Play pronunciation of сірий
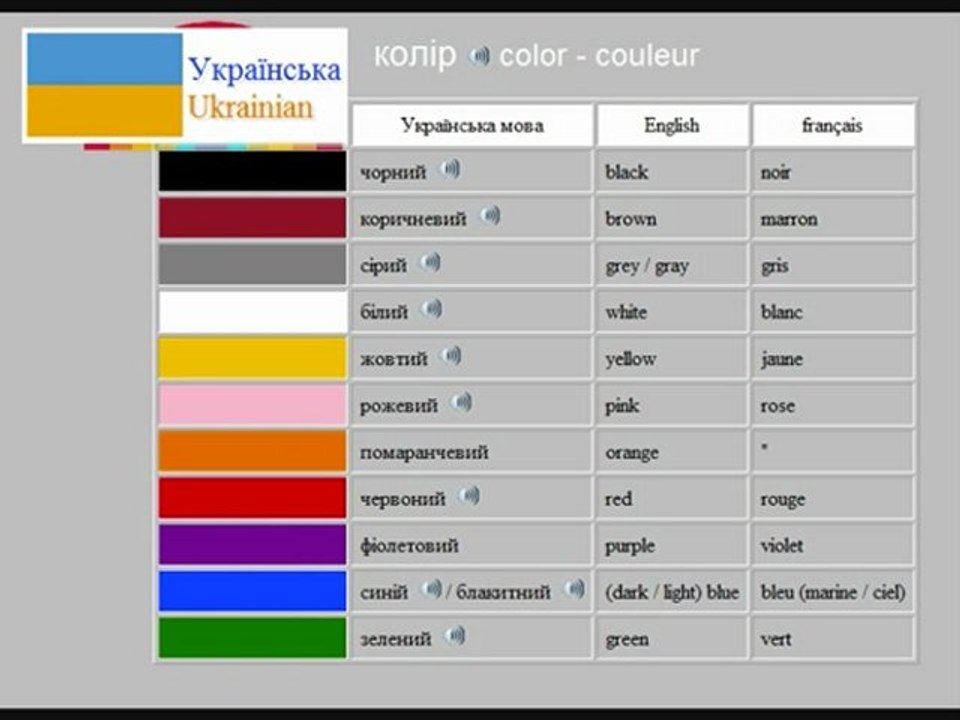Screen dimensions: 960x720 click(430, 263)
